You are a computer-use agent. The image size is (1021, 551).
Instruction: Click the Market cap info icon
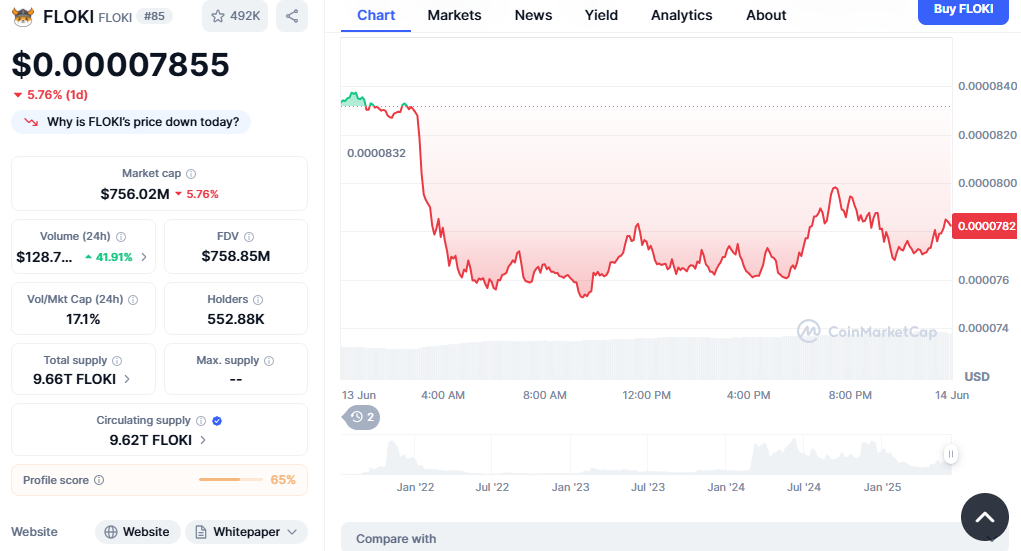pyautogui.click(x=191, y=174)
